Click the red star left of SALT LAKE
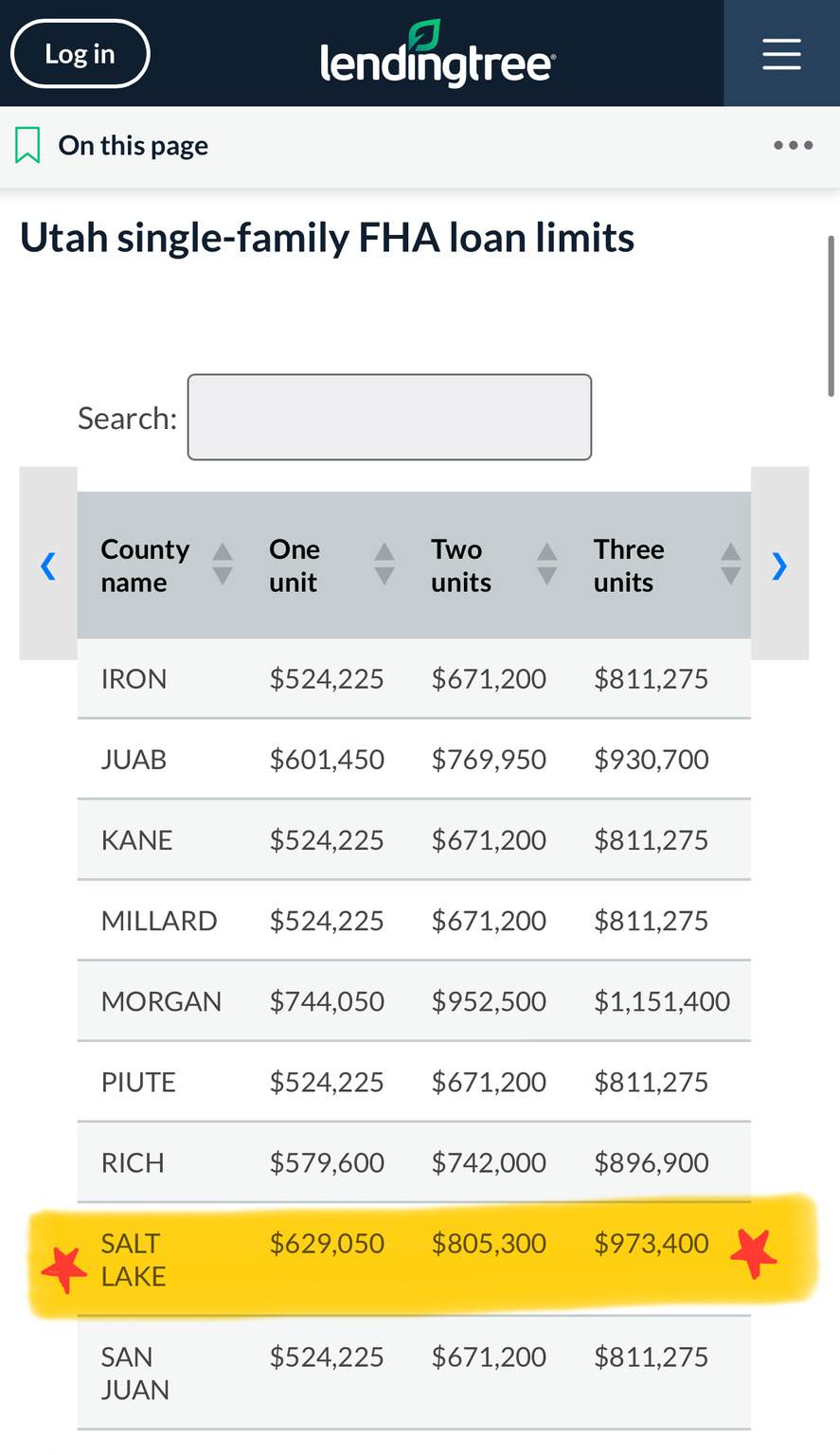 (63, 1268)
